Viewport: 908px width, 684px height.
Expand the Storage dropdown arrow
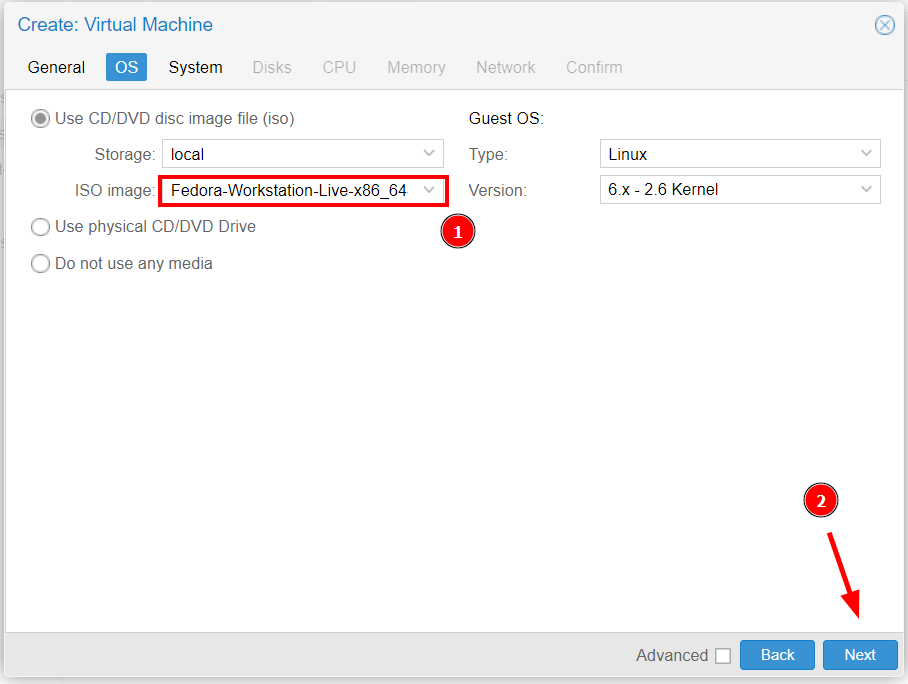430,154
